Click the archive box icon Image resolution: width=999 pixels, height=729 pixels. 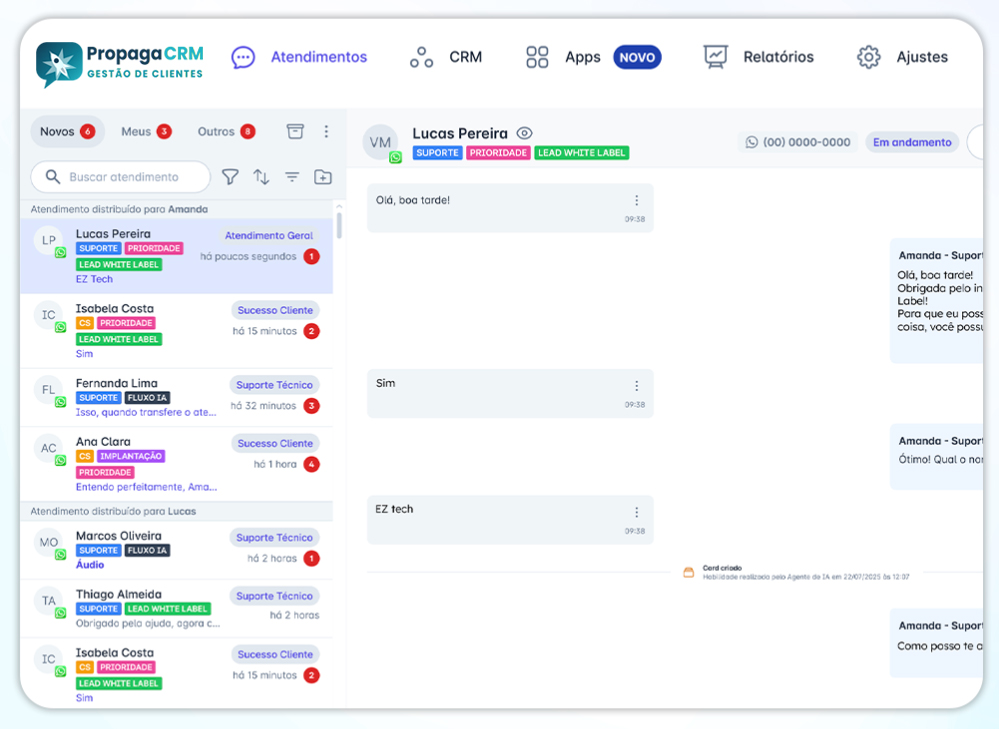click(295, 131)
